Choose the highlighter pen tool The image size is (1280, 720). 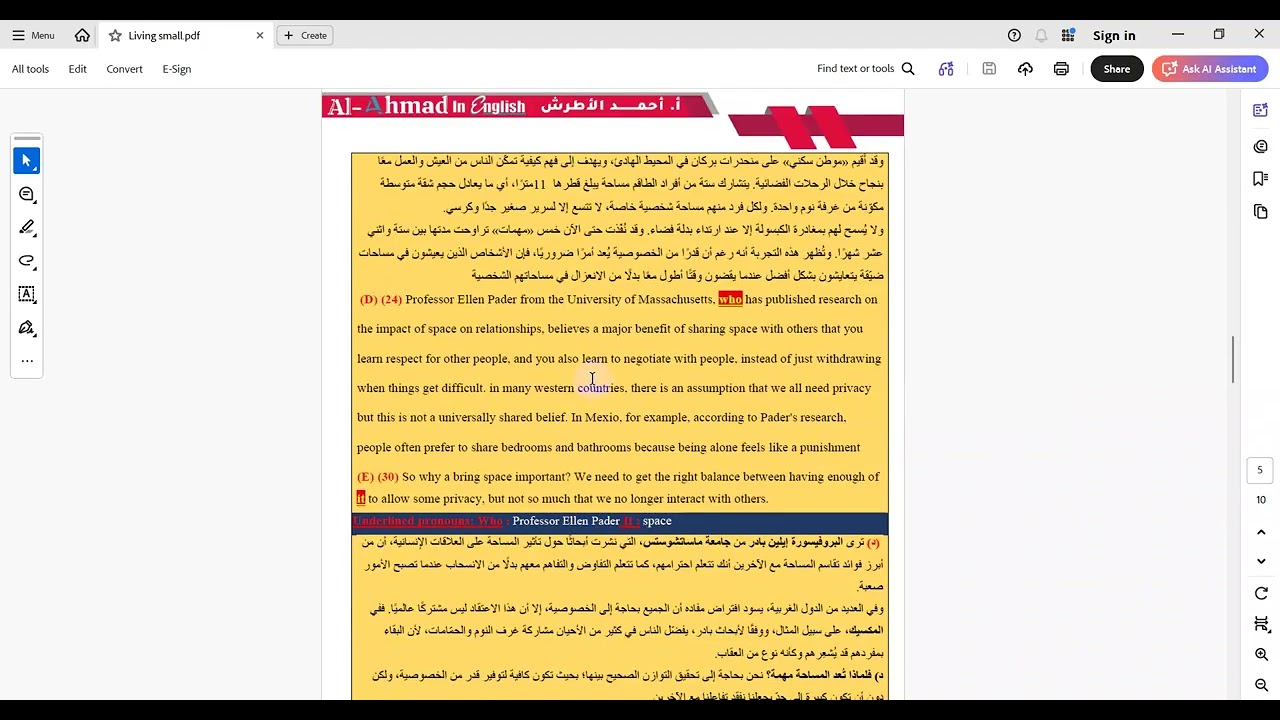tap(27, 228)
